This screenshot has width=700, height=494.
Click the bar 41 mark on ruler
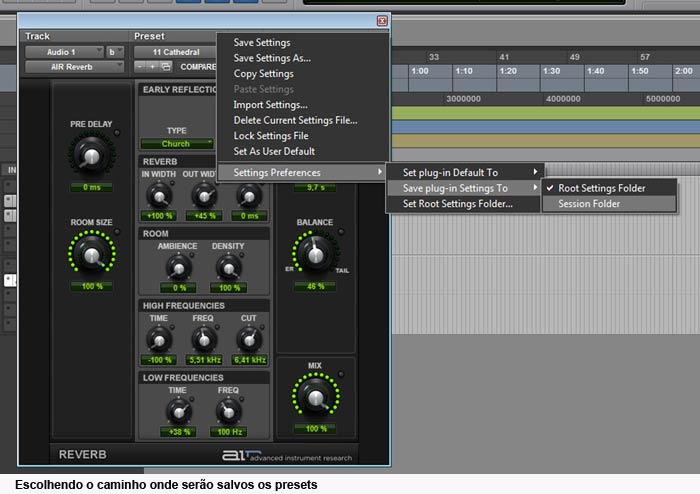pyautogui.click(x=504, y=57)
